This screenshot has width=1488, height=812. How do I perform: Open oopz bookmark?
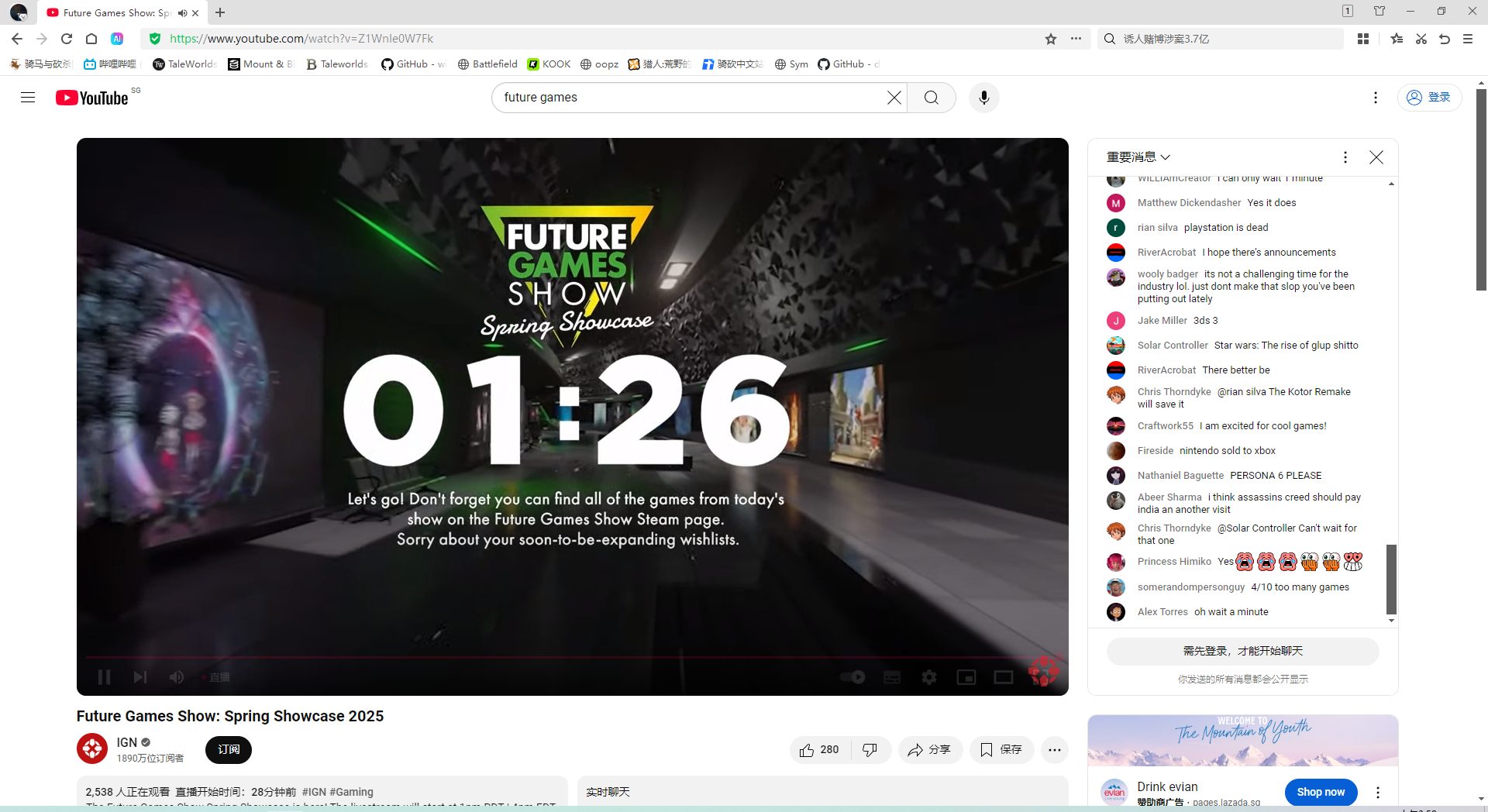coord(599,64)
